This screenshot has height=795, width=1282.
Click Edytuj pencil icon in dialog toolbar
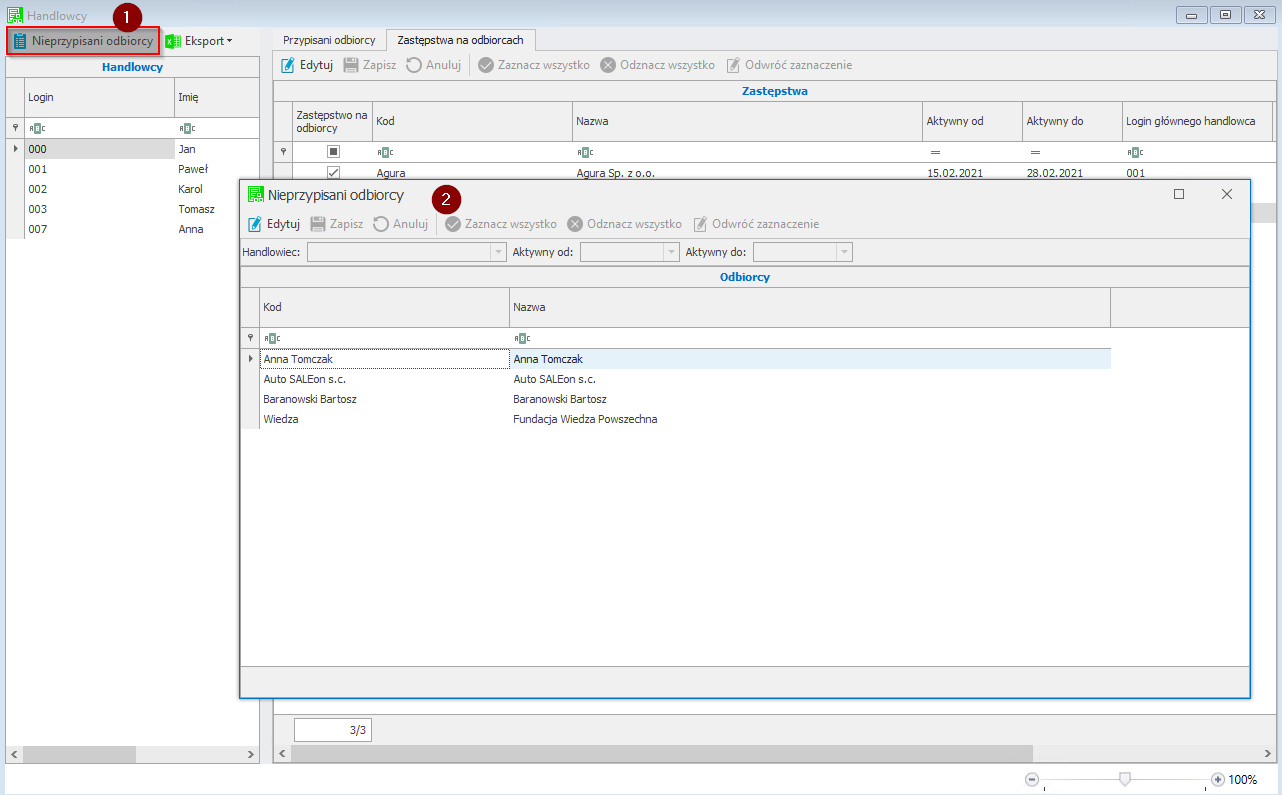[255, 224]
